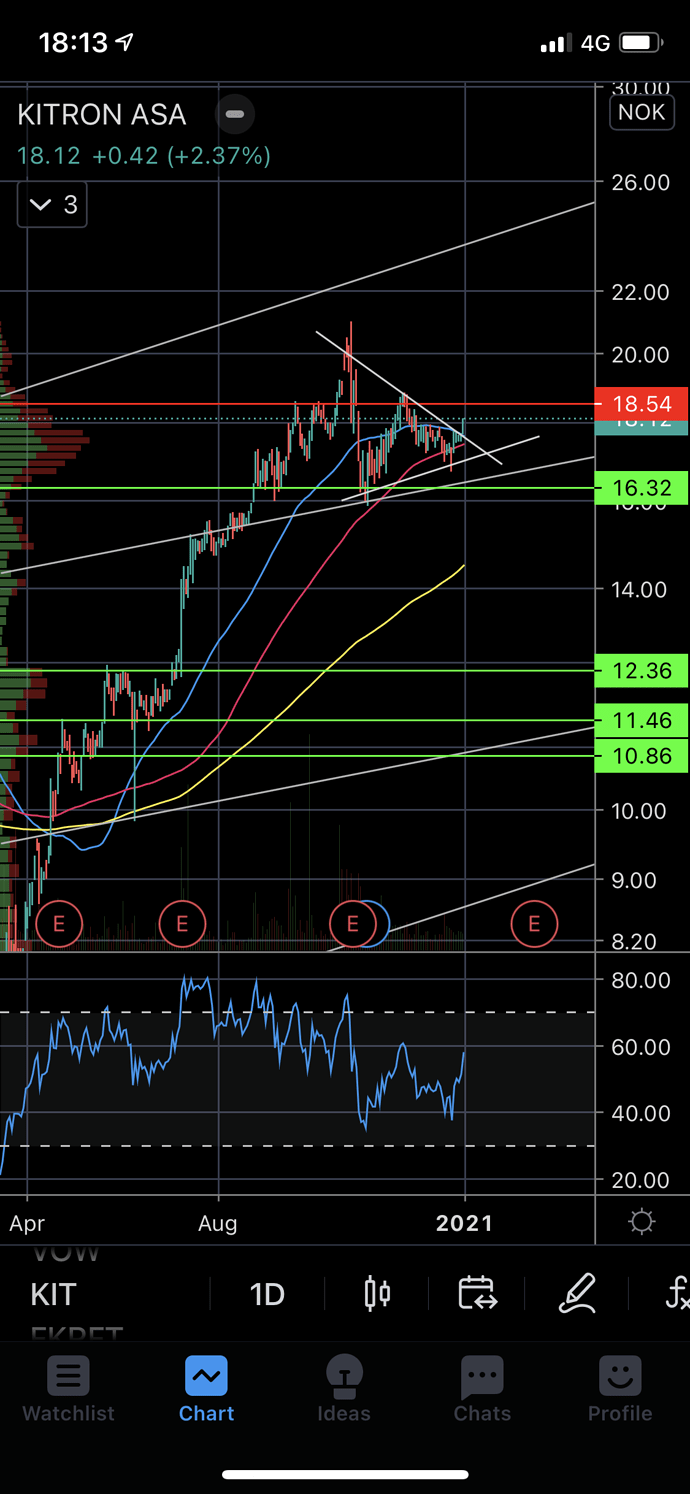The height and width of the screenshot is (1494, 690).
Task: Select the green 11.46 price level label
Action: (641, 720)
